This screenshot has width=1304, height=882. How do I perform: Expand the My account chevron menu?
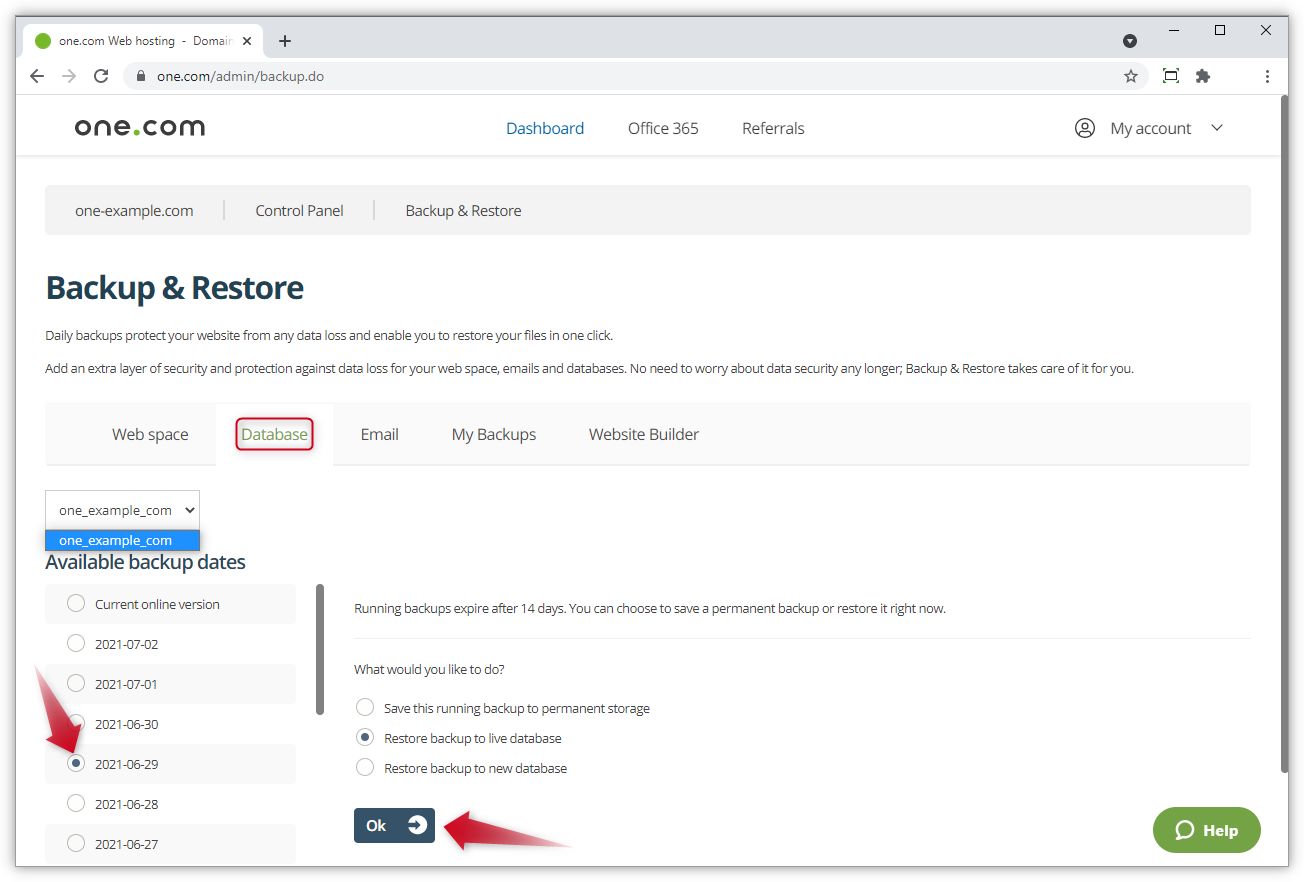pos(1217,127)
